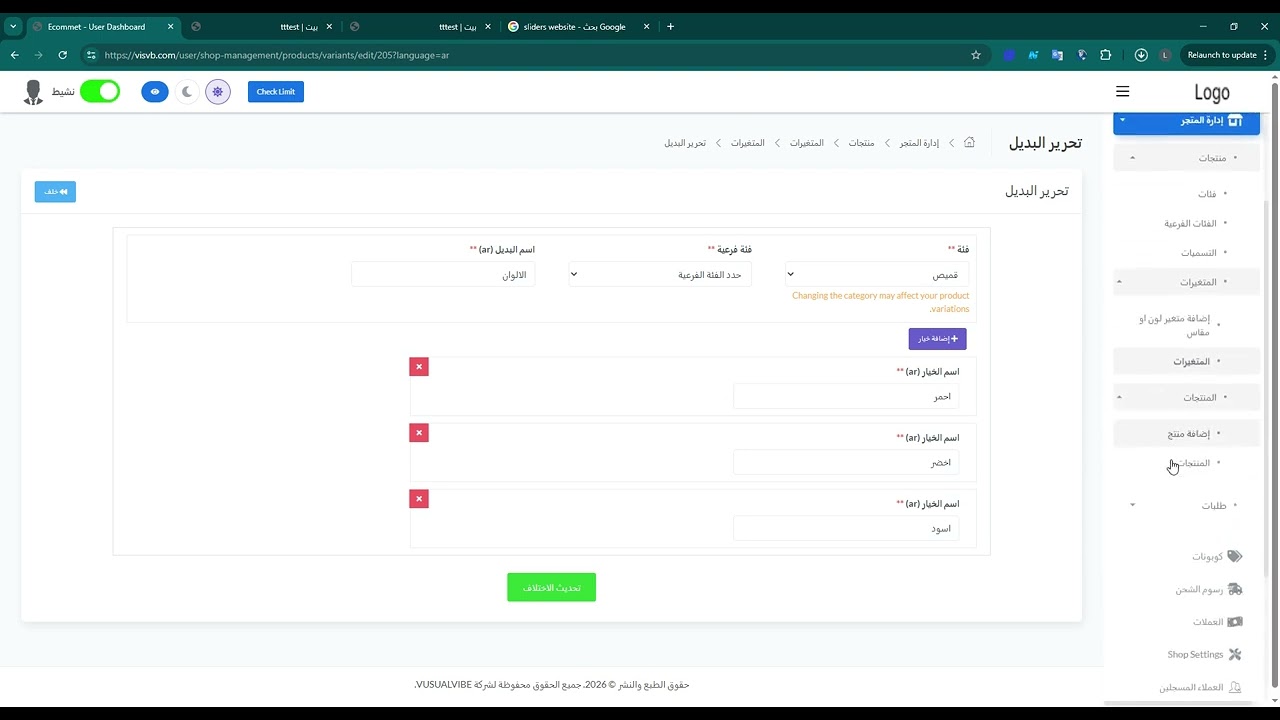Click the Shop Settings tools icon
Screen dimensions: 1280x720
click(1235, 654)
